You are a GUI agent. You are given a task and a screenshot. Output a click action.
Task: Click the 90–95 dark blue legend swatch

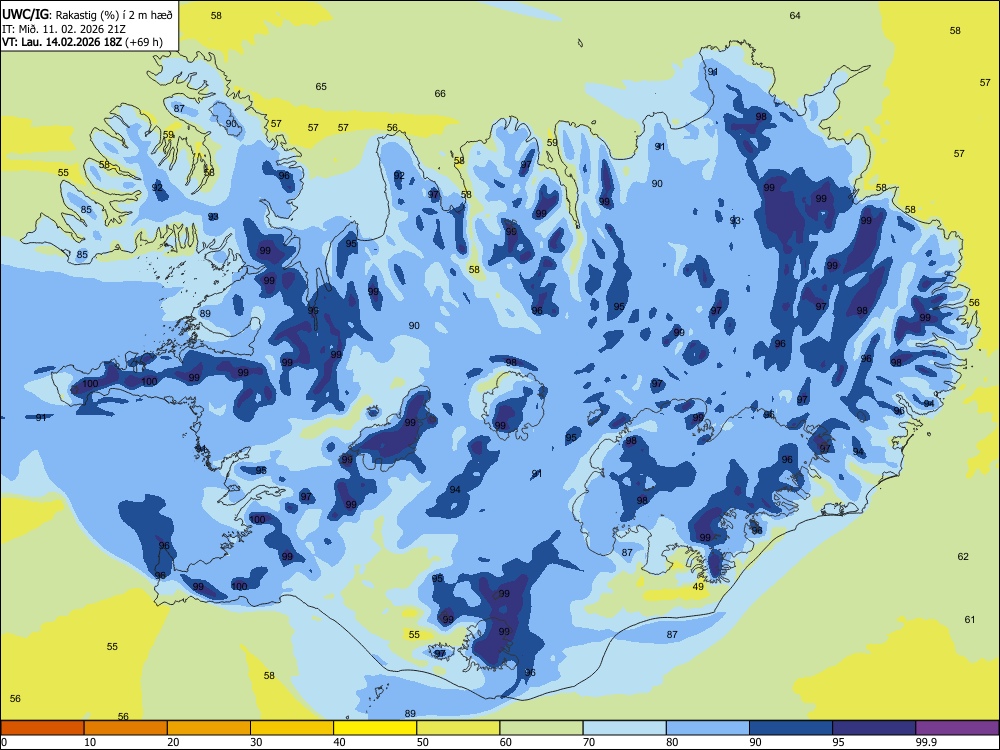click(x=791, y=728)
